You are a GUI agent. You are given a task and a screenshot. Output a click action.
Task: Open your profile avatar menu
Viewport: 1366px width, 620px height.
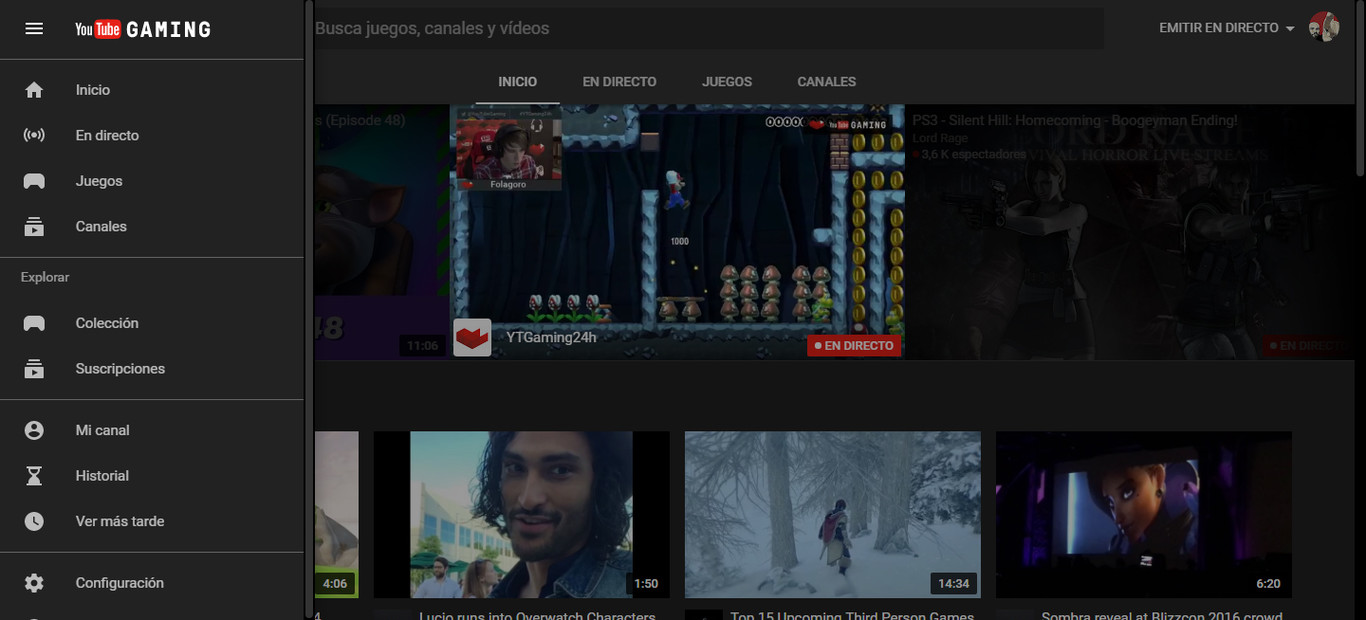click(x=1325, y=27)
